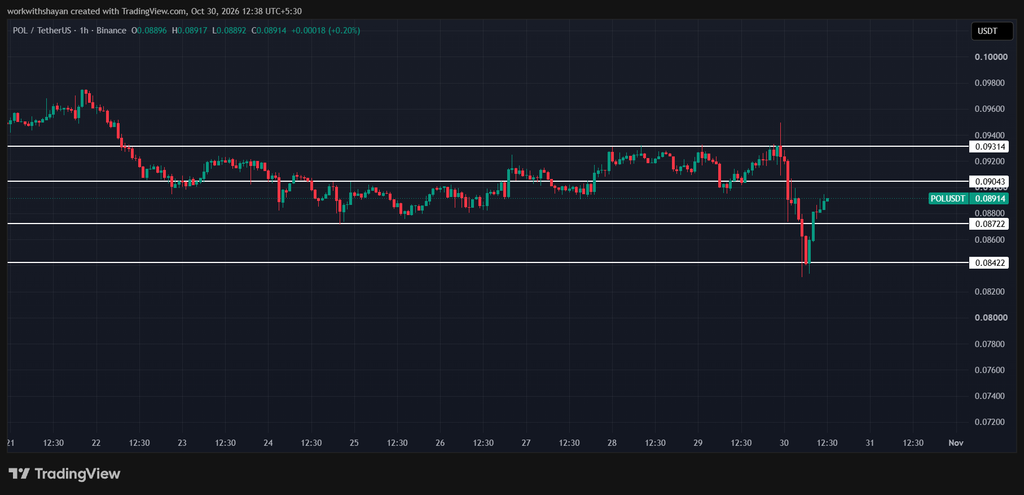The image size is (1024, 495).
Task: Click the 0.09800 price axis label
Action: point(991,83)
